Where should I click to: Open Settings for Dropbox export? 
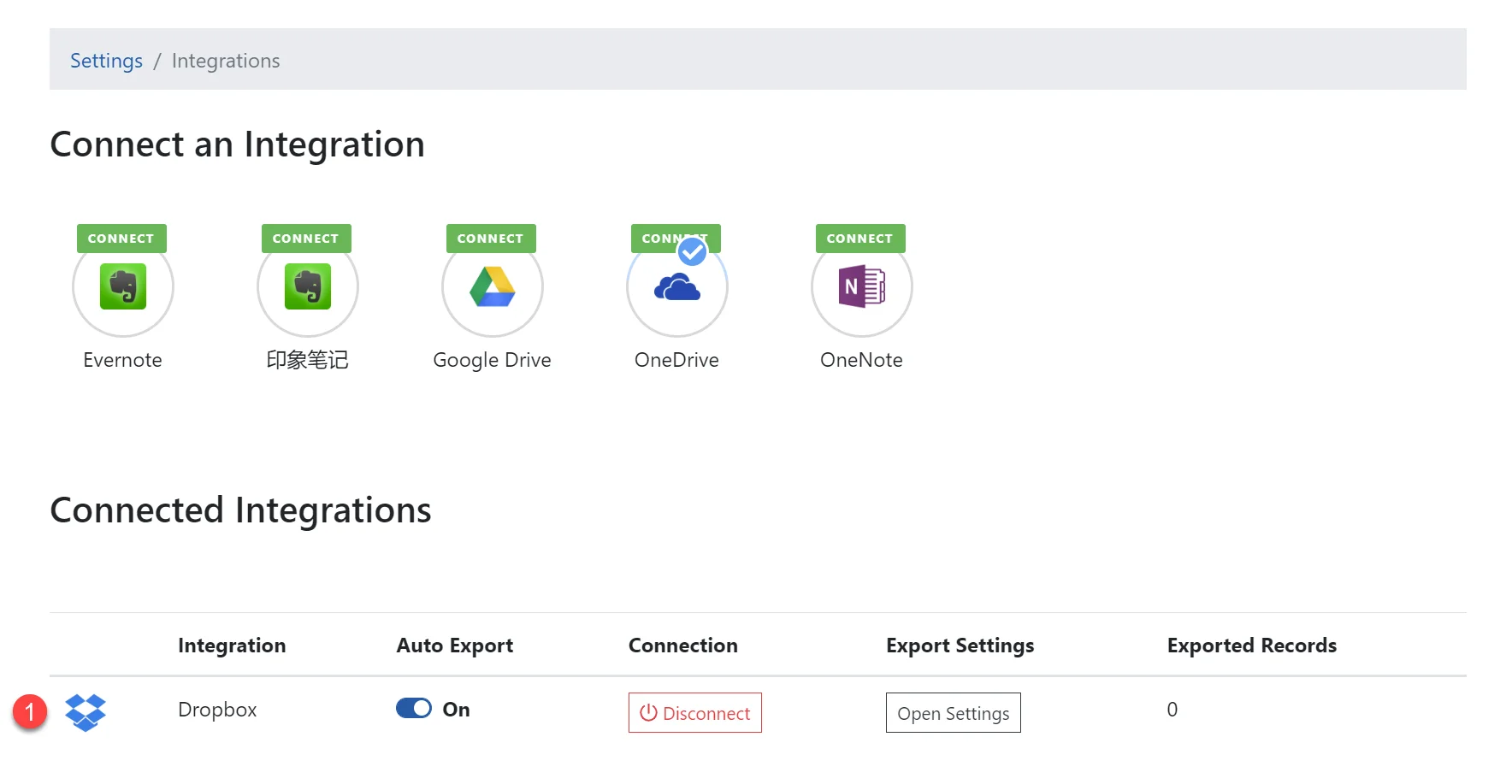(954, 713)
